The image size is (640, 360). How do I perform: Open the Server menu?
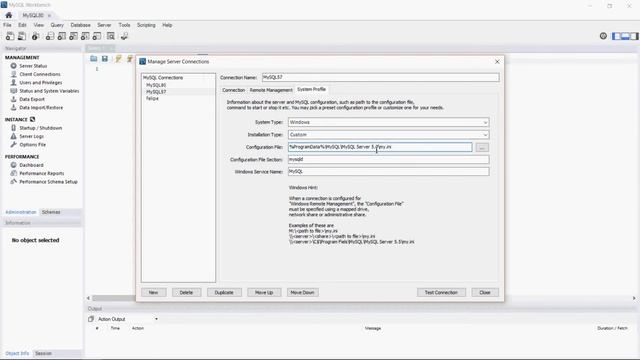(x=104, y=25)
